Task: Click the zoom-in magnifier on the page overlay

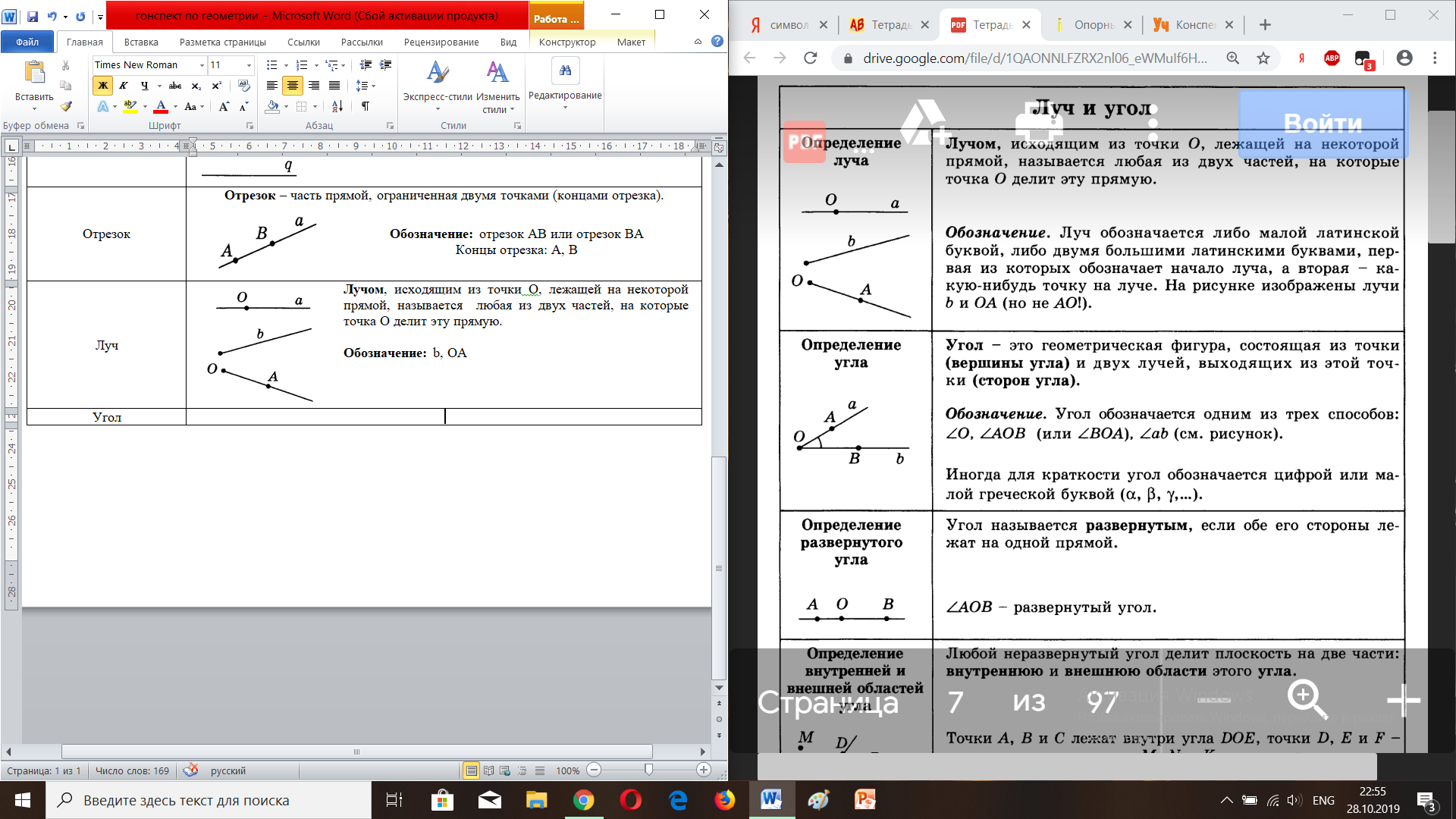Action: (x=1307, y=699)
